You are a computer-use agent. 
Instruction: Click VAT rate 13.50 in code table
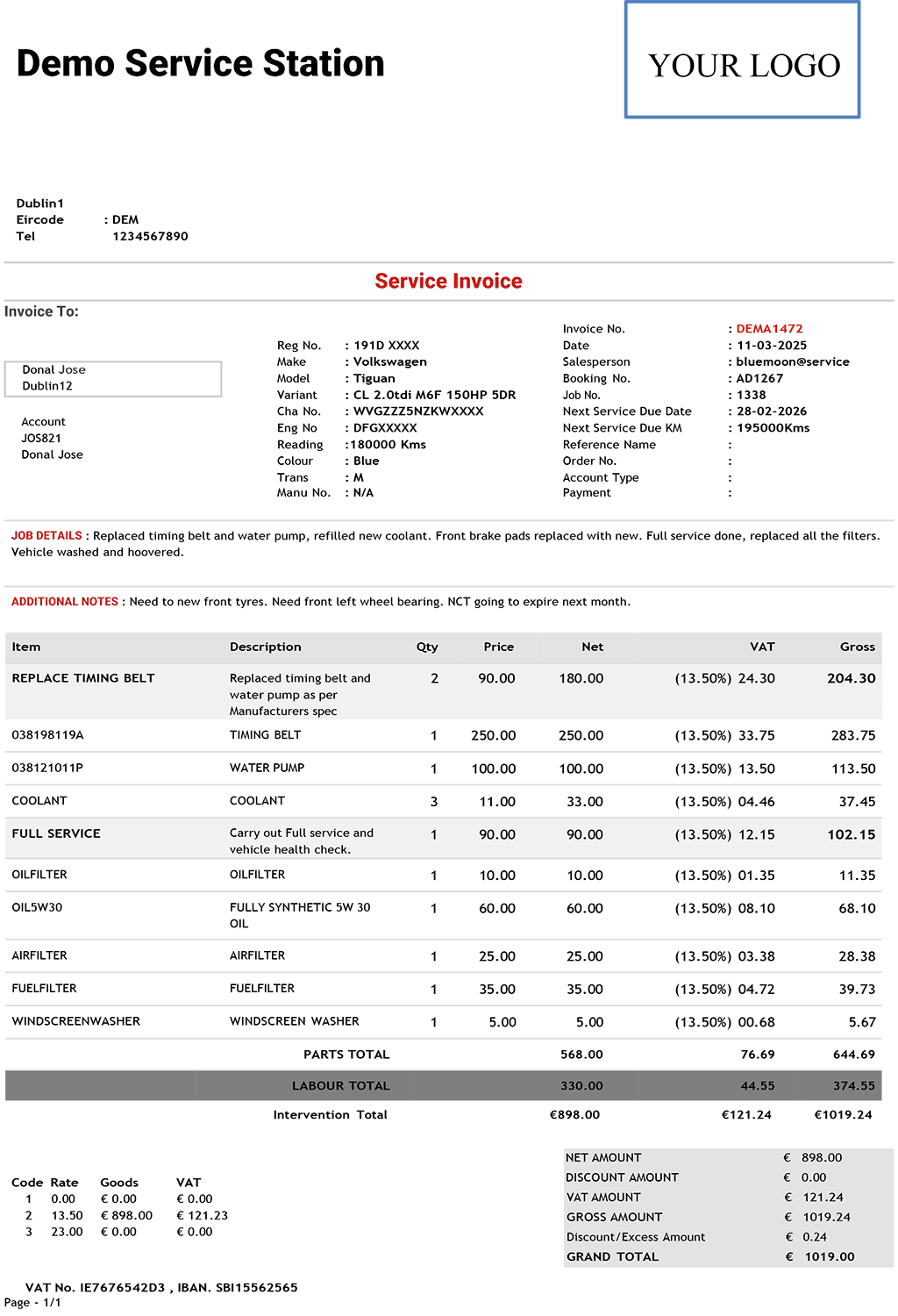tap(67, 1215)
